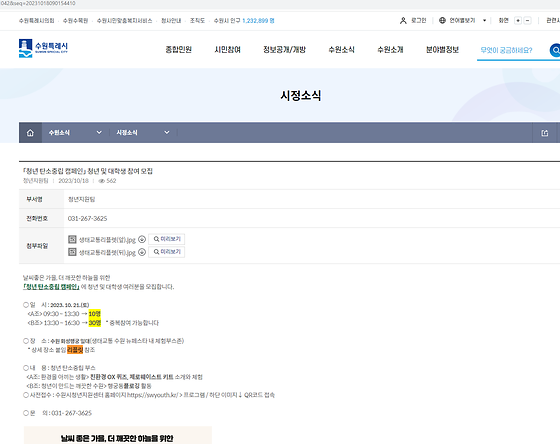Click the Suwon Special City logo
560x444 pixels.
(x=43, y=48)
